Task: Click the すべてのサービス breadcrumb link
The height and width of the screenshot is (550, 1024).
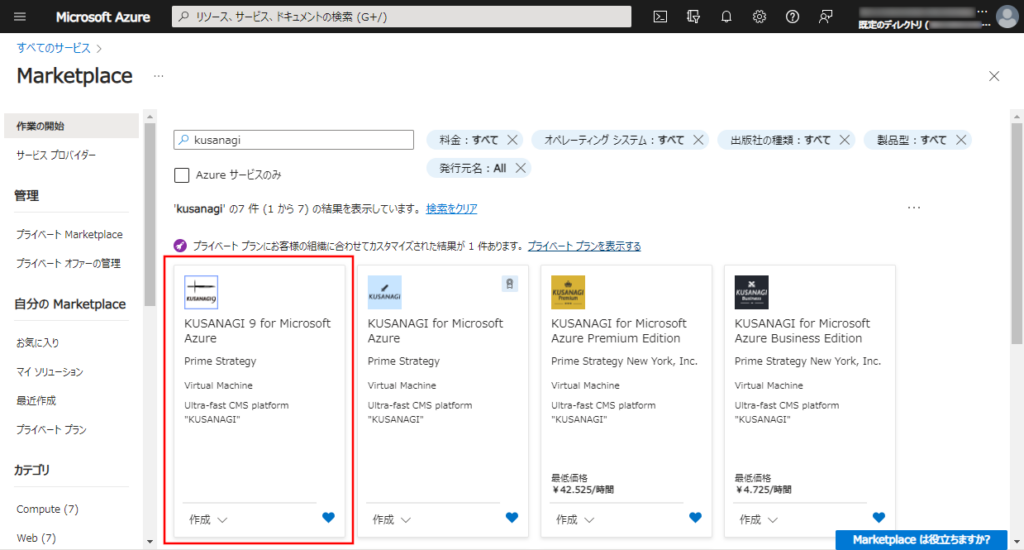Action: (54, 48)
